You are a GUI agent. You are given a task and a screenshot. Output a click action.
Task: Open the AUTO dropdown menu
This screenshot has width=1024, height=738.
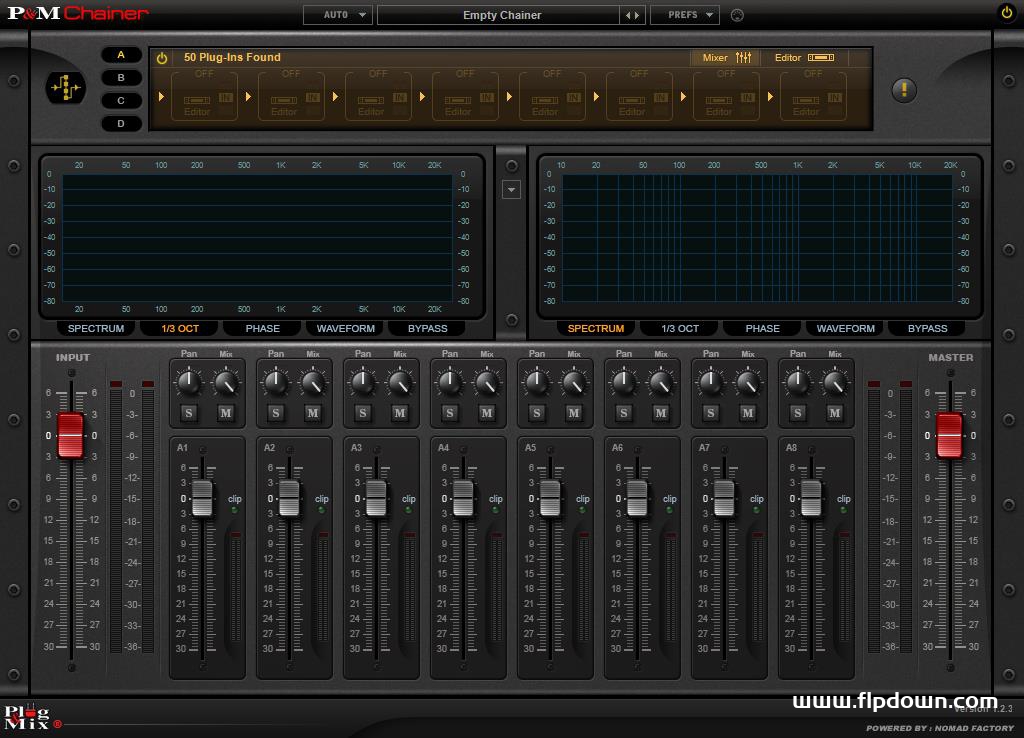pos(337,15)
